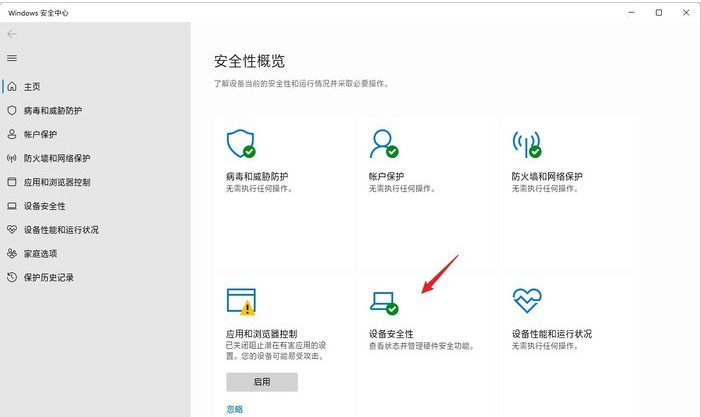Click 无需执行任何操作 under 帐户保护
This screenshot has width=701, height=417.
click(x=402, y=189)
